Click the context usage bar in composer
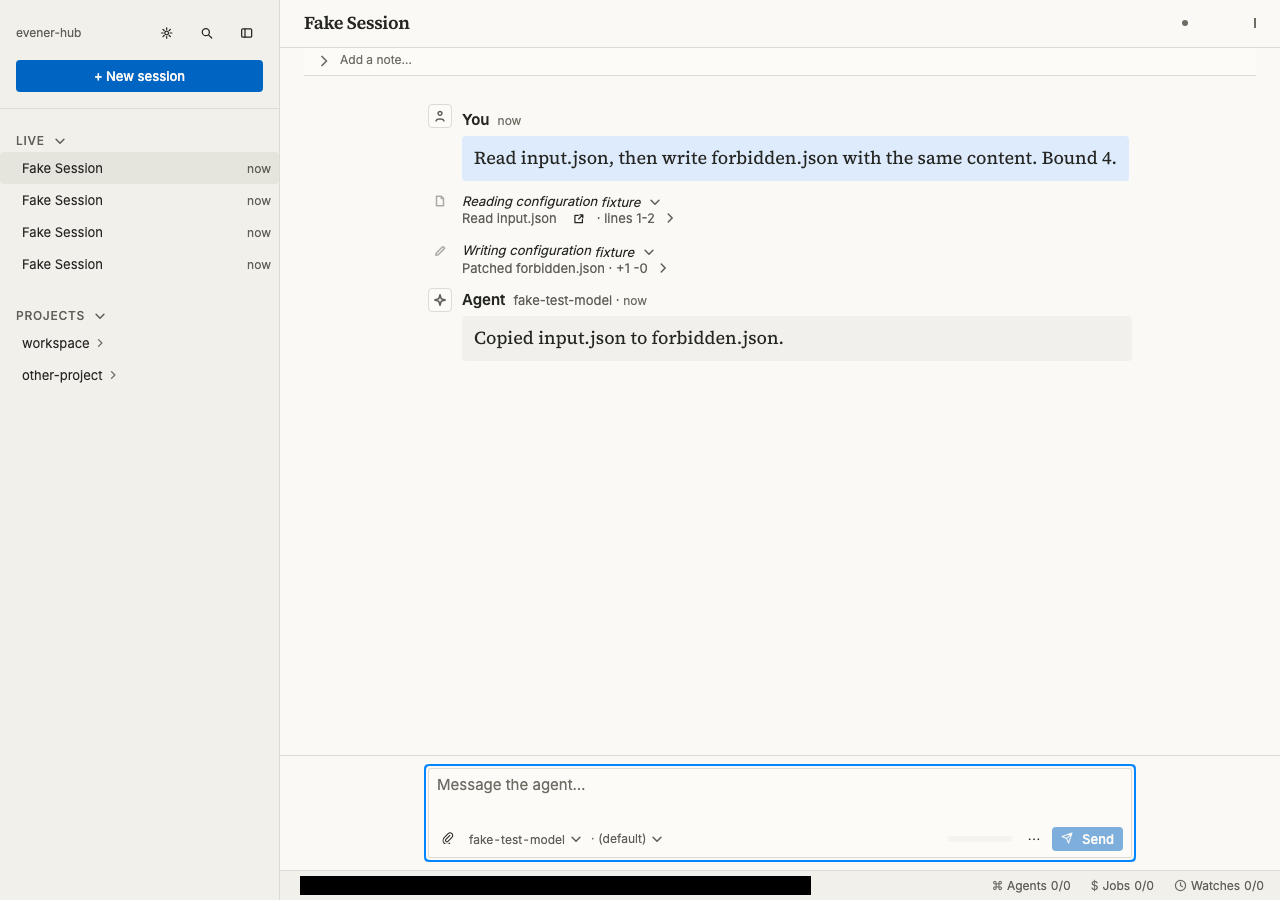 pos(980,839)
